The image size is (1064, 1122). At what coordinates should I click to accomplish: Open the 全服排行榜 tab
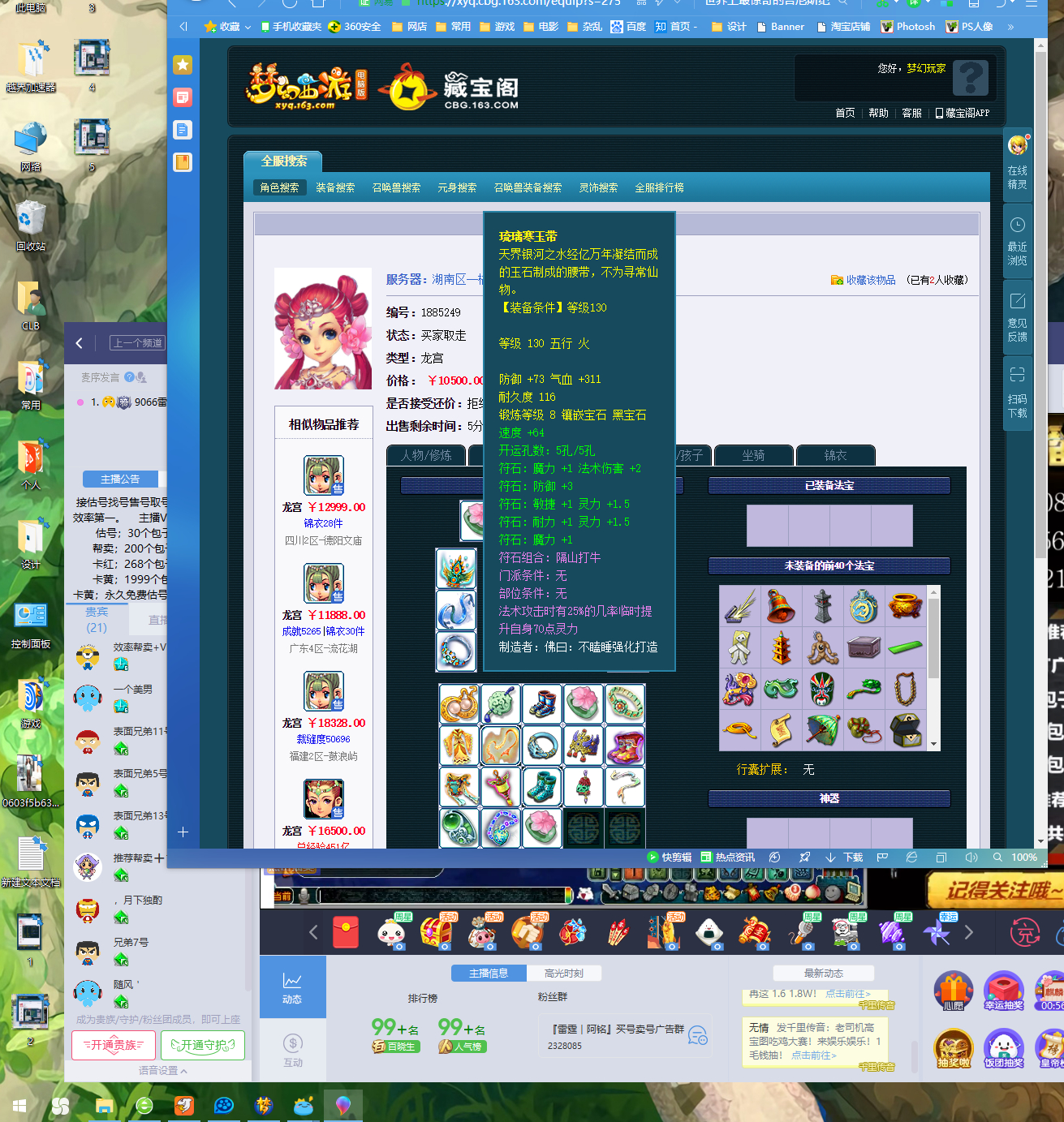[x=659, y=187]
